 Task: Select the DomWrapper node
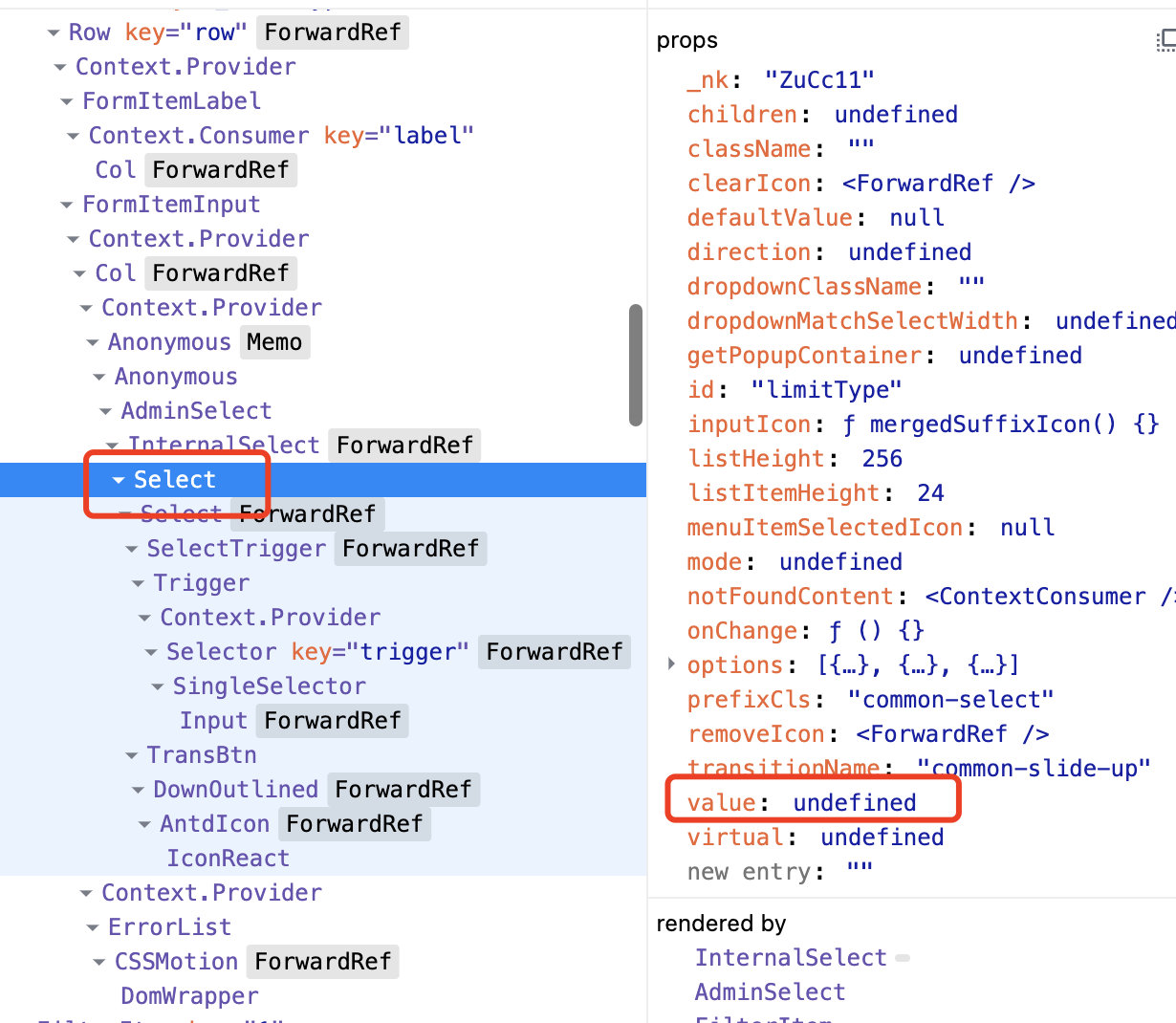[x=189, y=995]
